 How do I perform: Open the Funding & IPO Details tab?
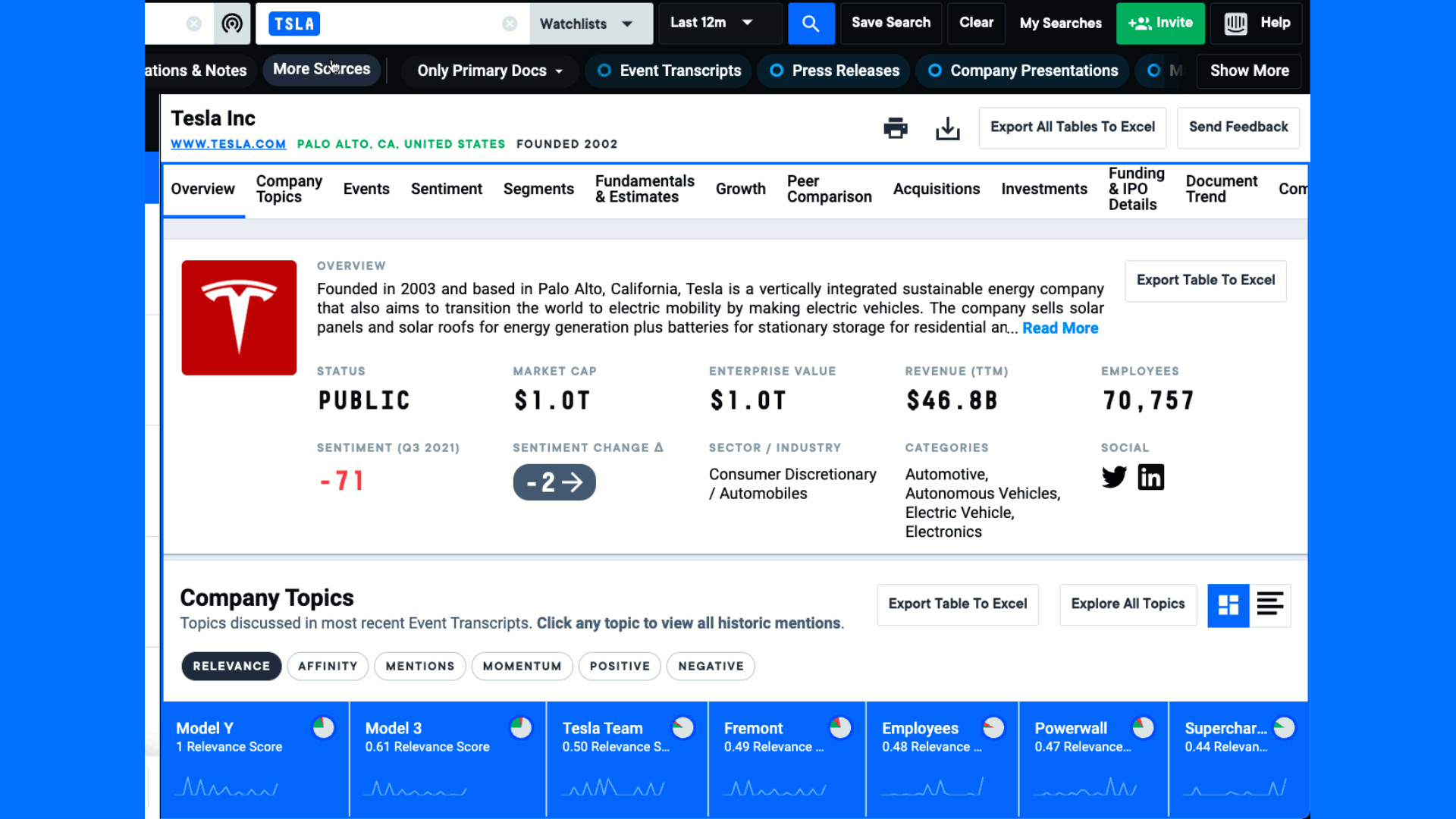click(1136, 190)
